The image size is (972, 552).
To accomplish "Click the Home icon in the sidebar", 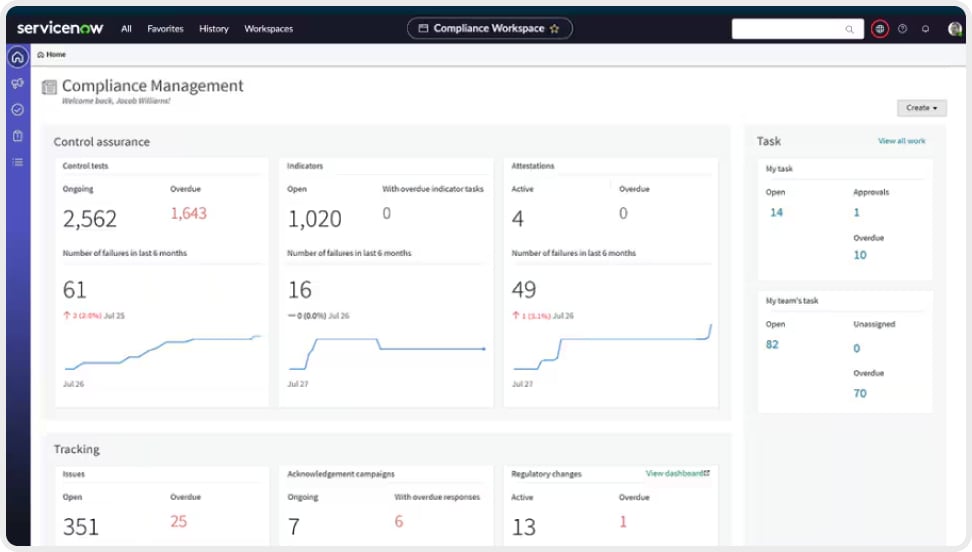I will (x=17, y=57).
